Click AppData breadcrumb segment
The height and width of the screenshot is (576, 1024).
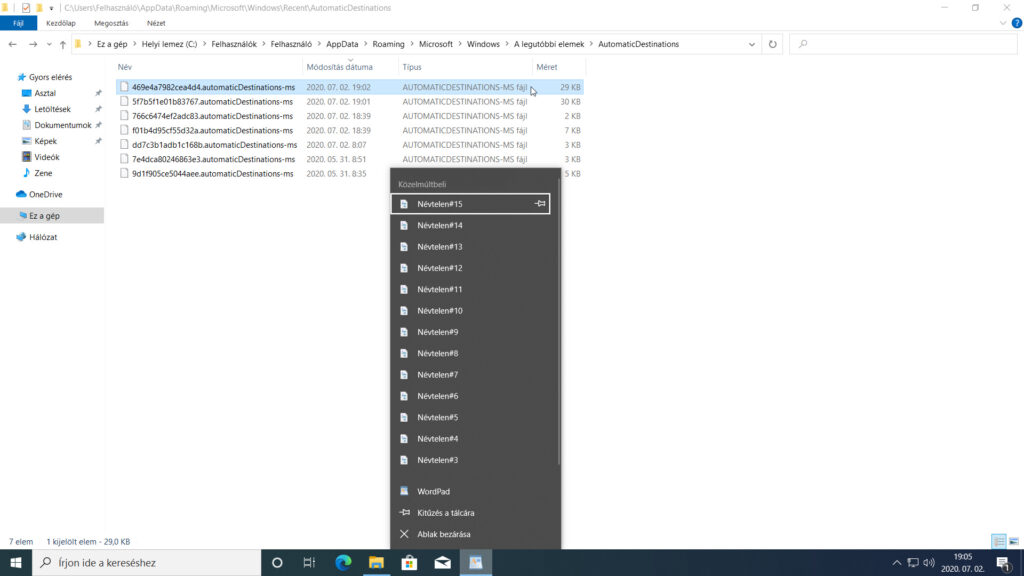(x=342, y=44)
